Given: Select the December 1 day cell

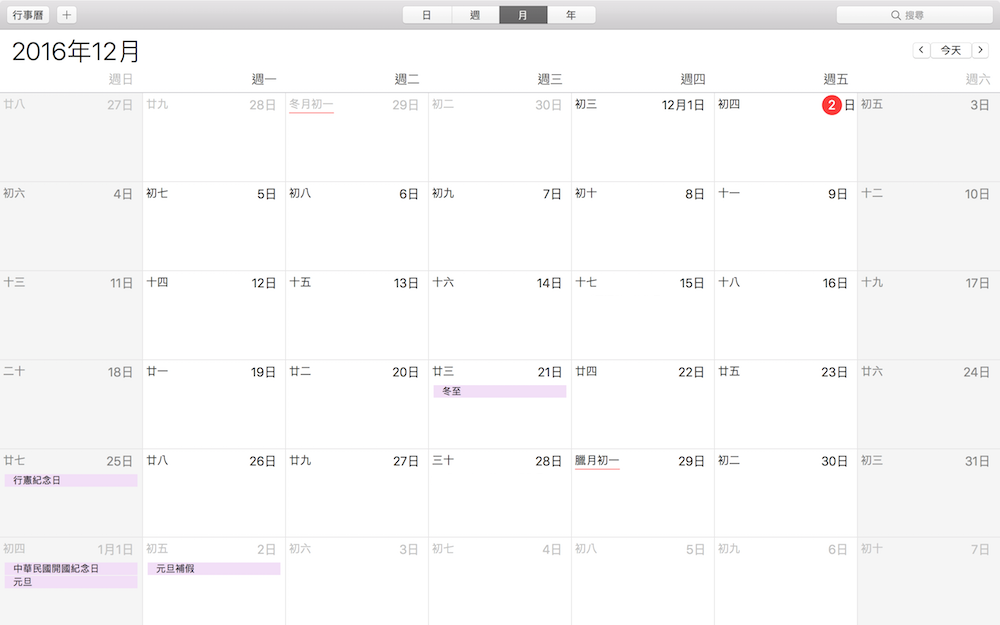Looking at the screenshot, I should point(642,140).
